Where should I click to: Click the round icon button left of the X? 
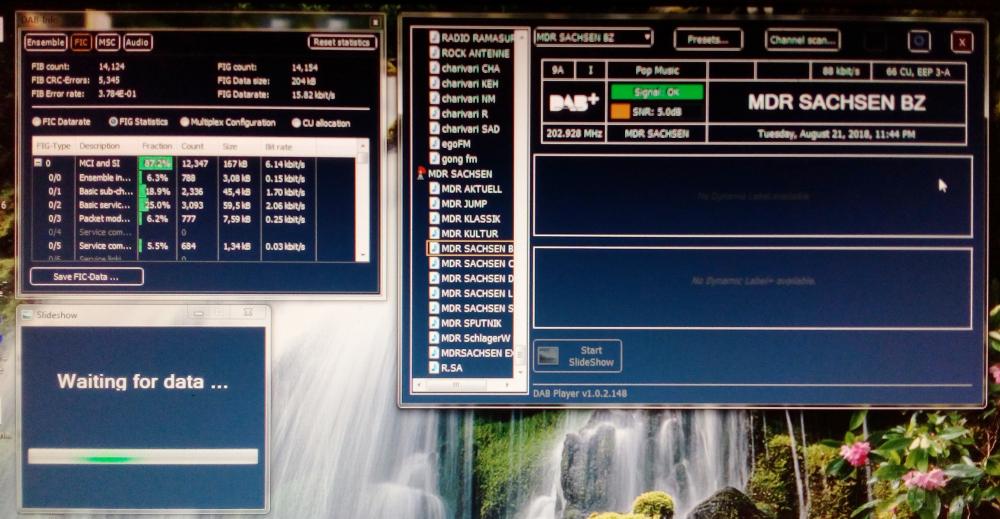[x=919, y=41]
